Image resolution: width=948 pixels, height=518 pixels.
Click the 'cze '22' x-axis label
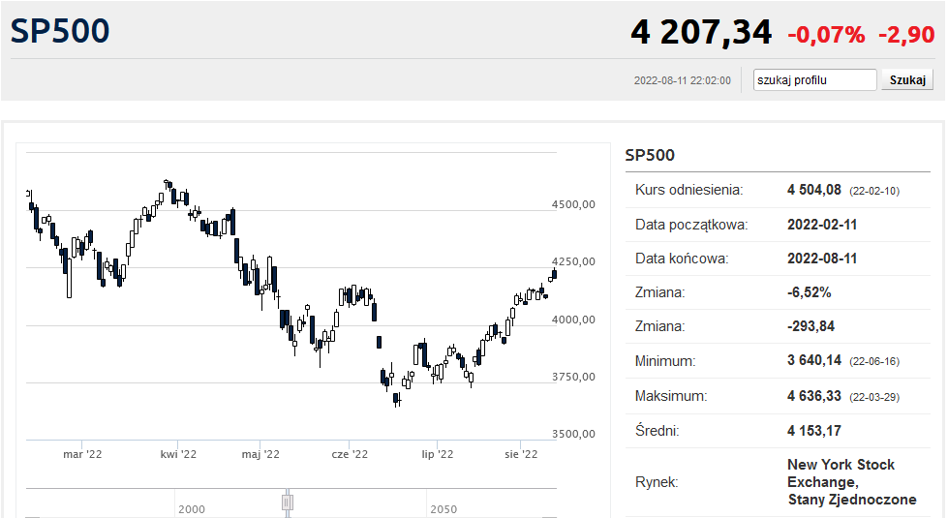tap(349, 454)
